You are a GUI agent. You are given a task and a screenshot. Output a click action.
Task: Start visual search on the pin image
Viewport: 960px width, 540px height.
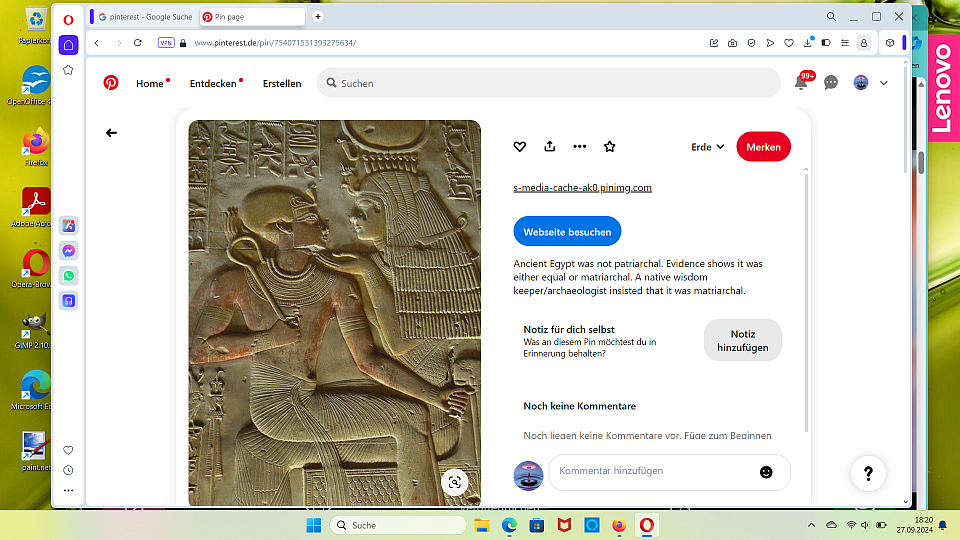click(455, 482)
